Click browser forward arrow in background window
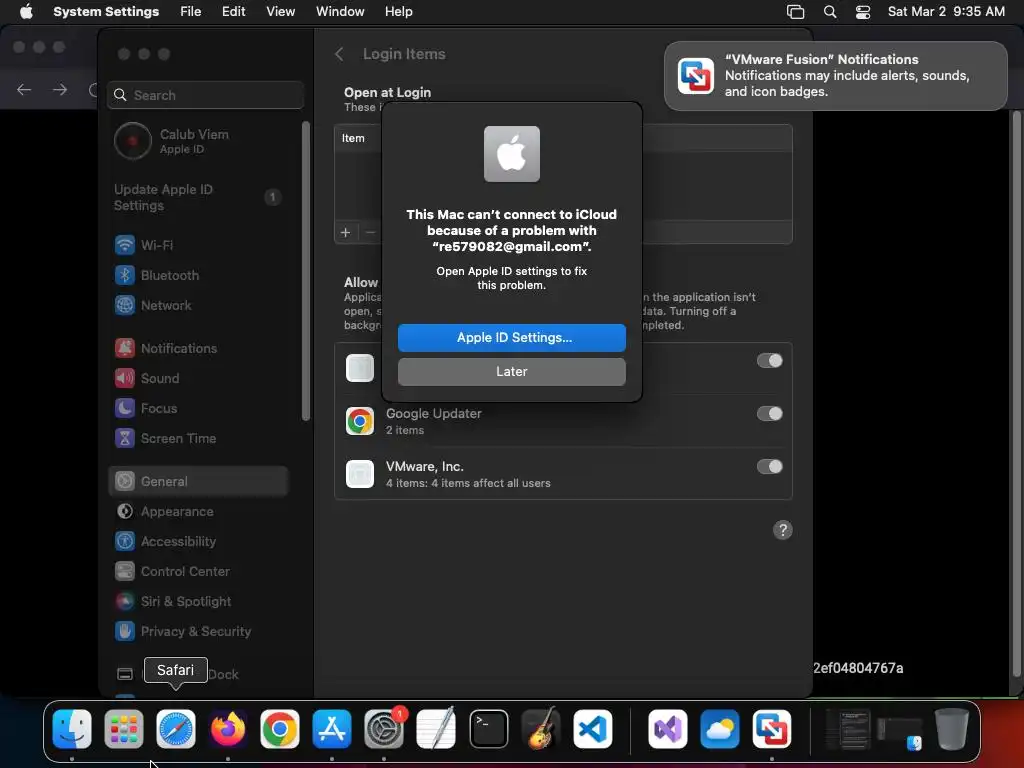The width and height of the screenshot is (1024, 768). pyautogui.click(x=60, y=89)
